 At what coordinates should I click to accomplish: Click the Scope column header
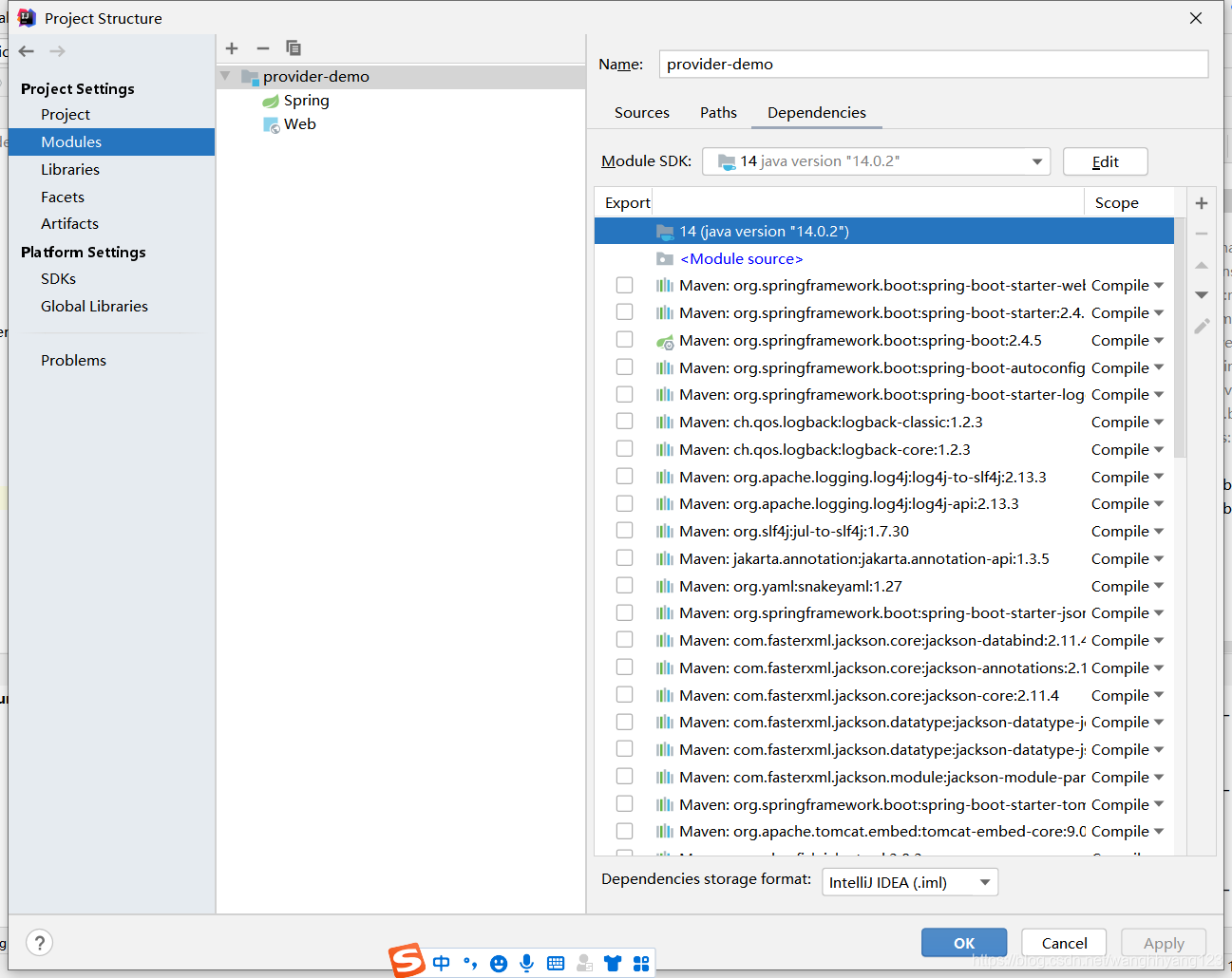point(1117,203)
